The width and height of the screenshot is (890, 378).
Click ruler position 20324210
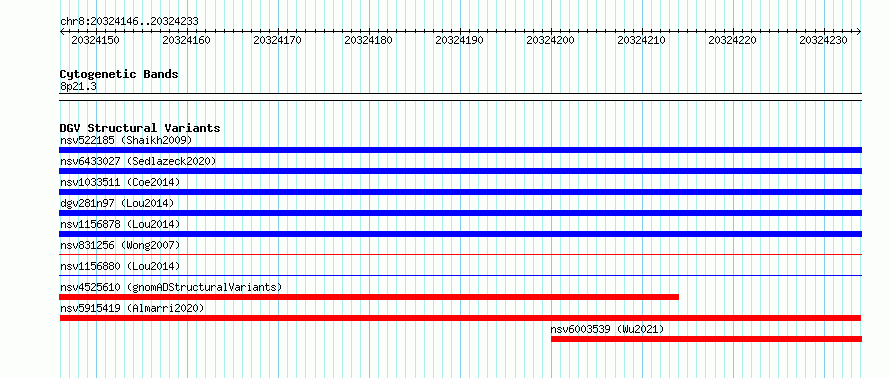641,40
